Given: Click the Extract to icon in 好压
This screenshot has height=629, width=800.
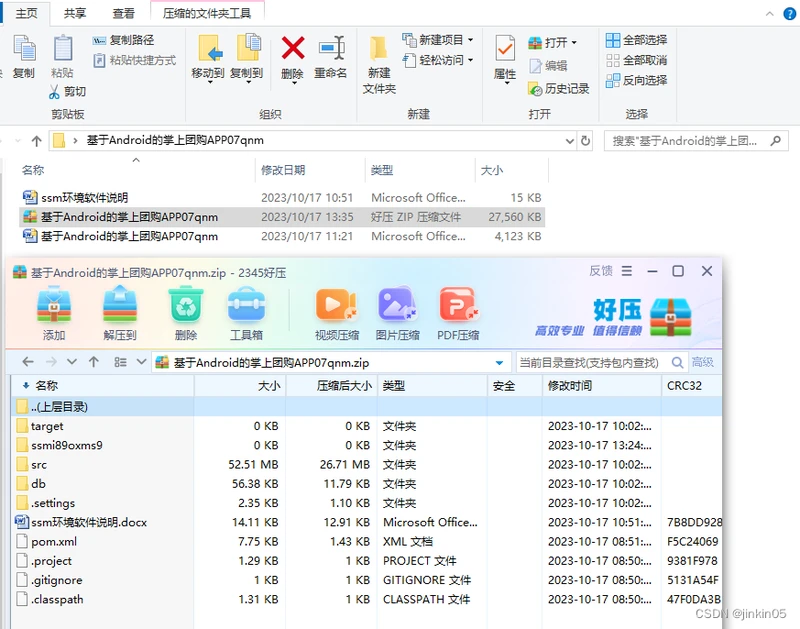Looking at the screenshot, I should coord(120,305).
